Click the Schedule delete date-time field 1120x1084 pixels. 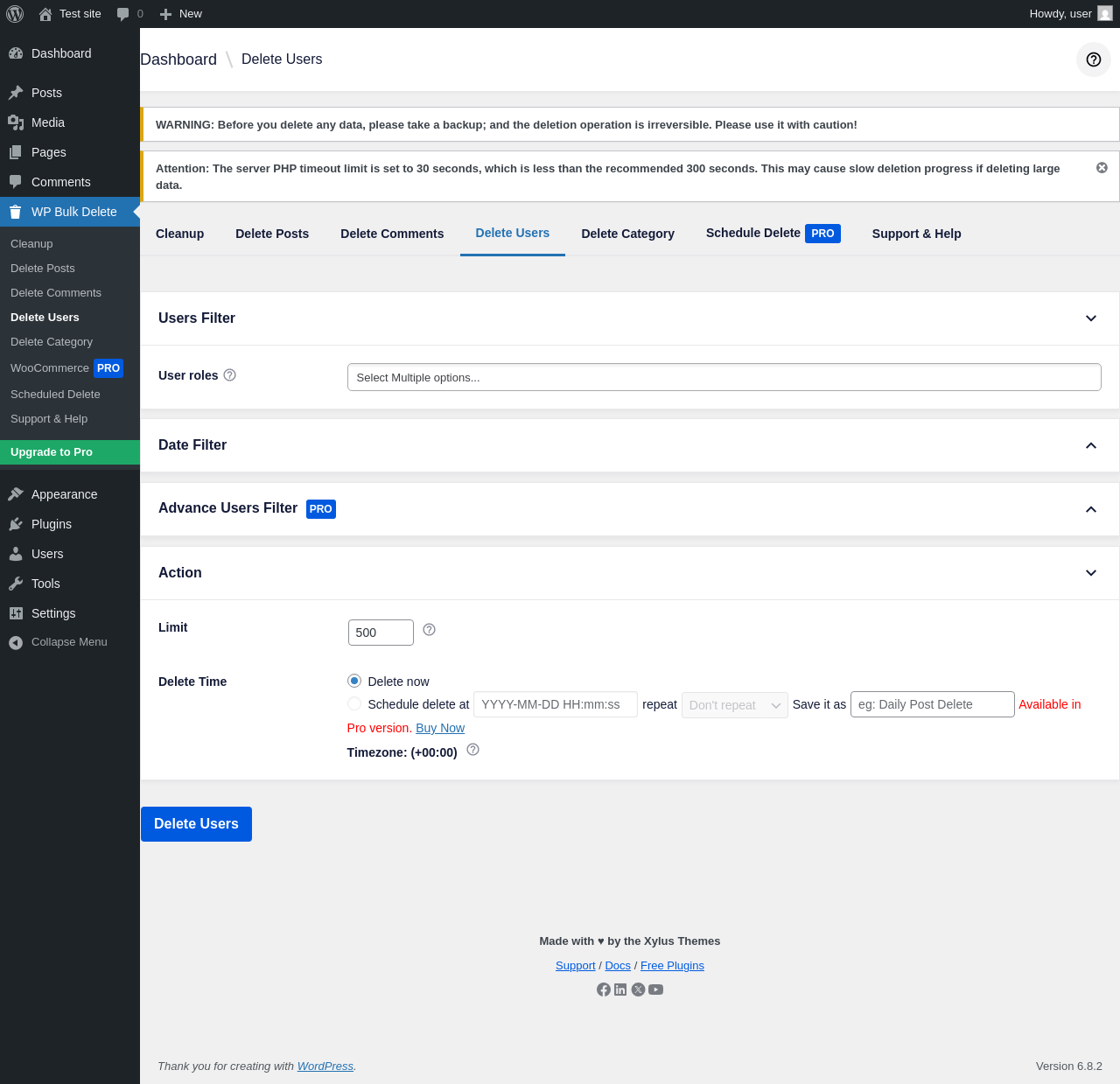click(556, 704)
